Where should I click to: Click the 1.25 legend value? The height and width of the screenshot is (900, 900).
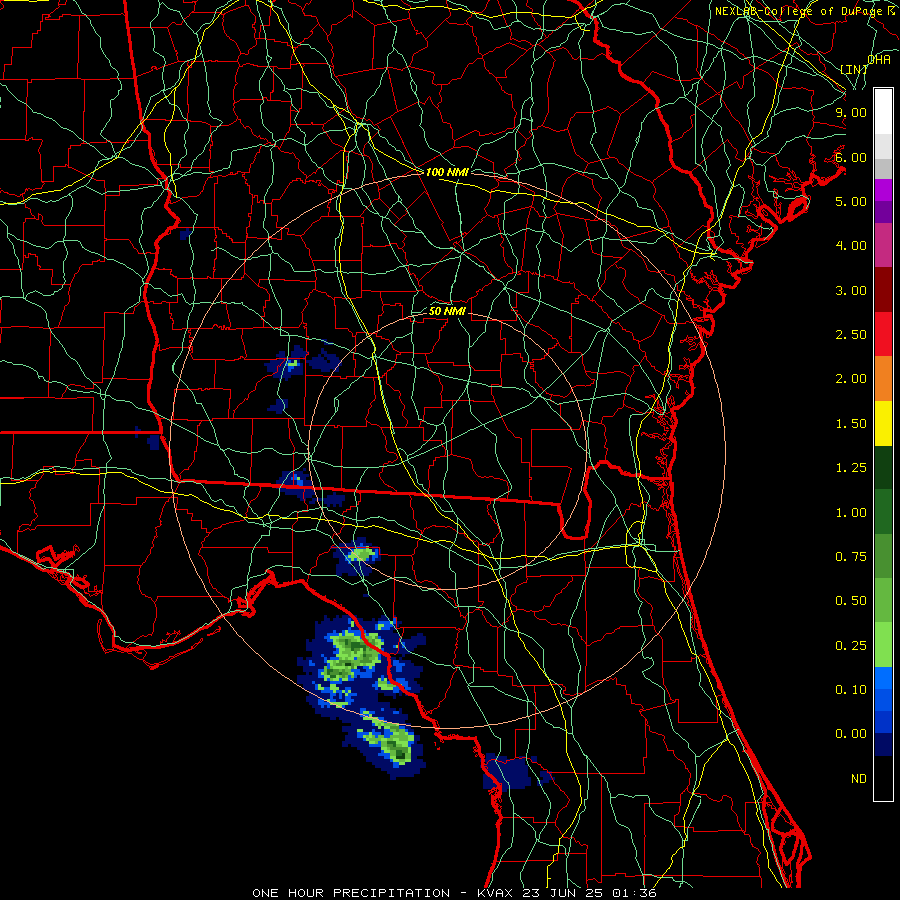[851, 468]
